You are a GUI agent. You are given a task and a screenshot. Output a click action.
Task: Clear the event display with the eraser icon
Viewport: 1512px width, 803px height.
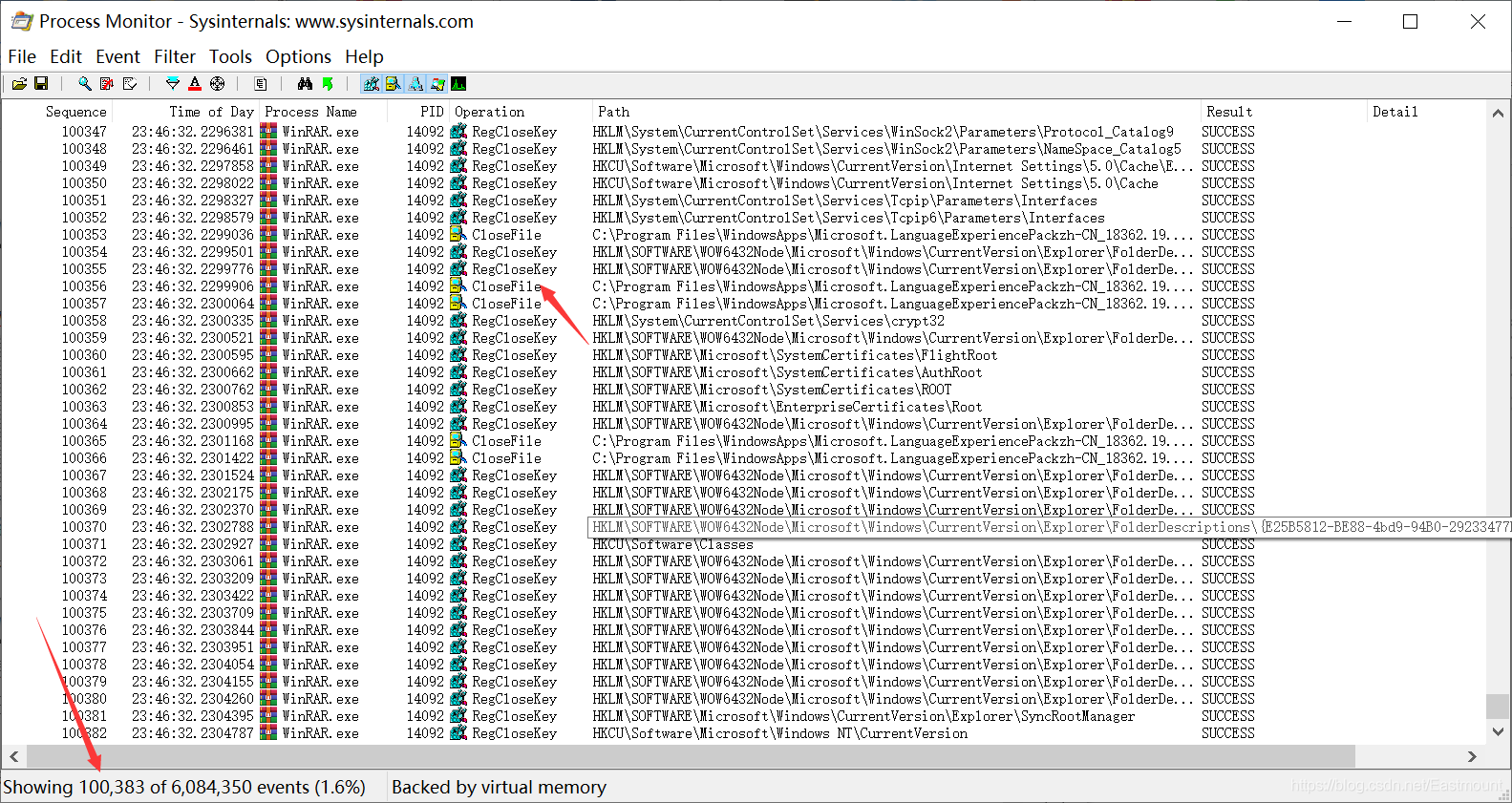[130, 84]
